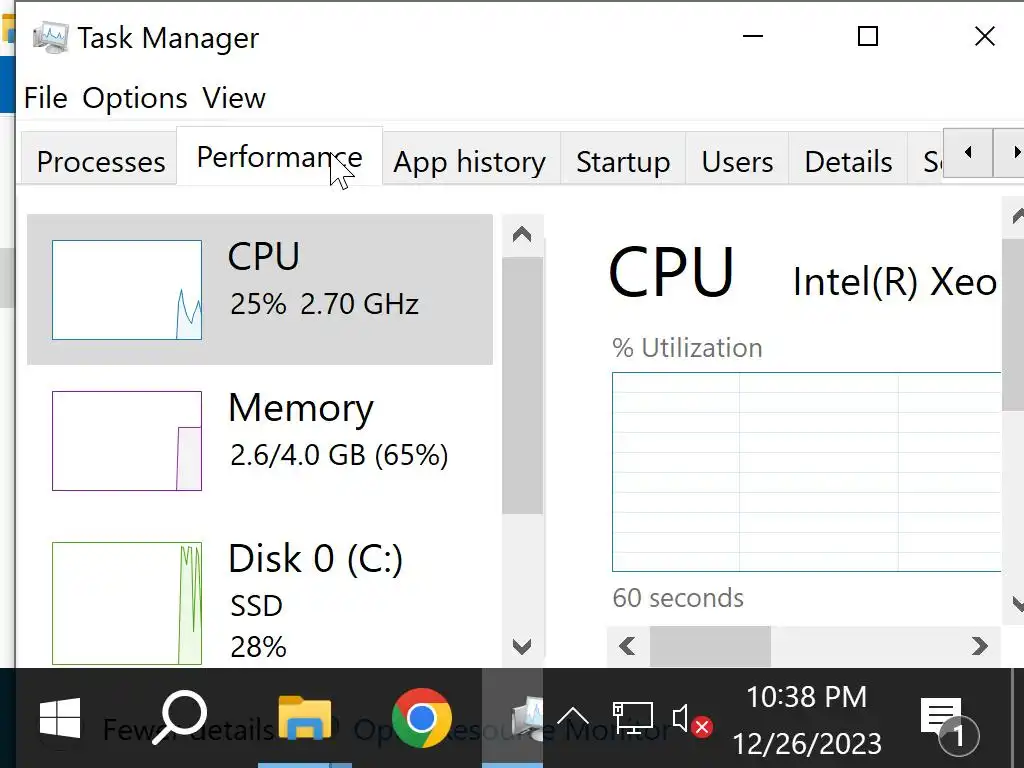Click the Windows Start button
The height and width of the screenshot is (768, 1024).
tap(60, 718)
